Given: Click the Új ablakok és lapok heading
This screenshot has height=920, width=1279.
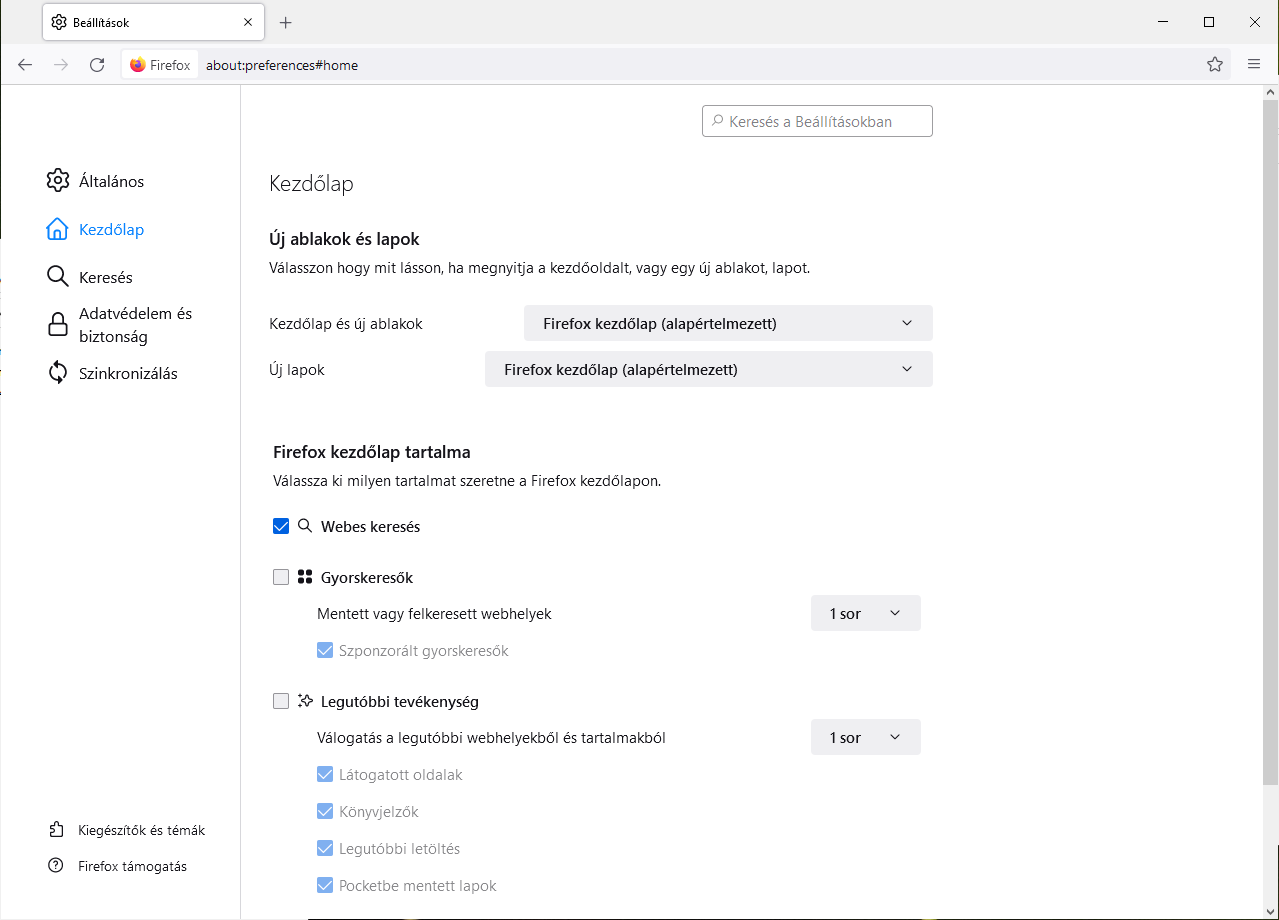Looking at the screenshot, I should pyautogui.click(x=344, y=239).
